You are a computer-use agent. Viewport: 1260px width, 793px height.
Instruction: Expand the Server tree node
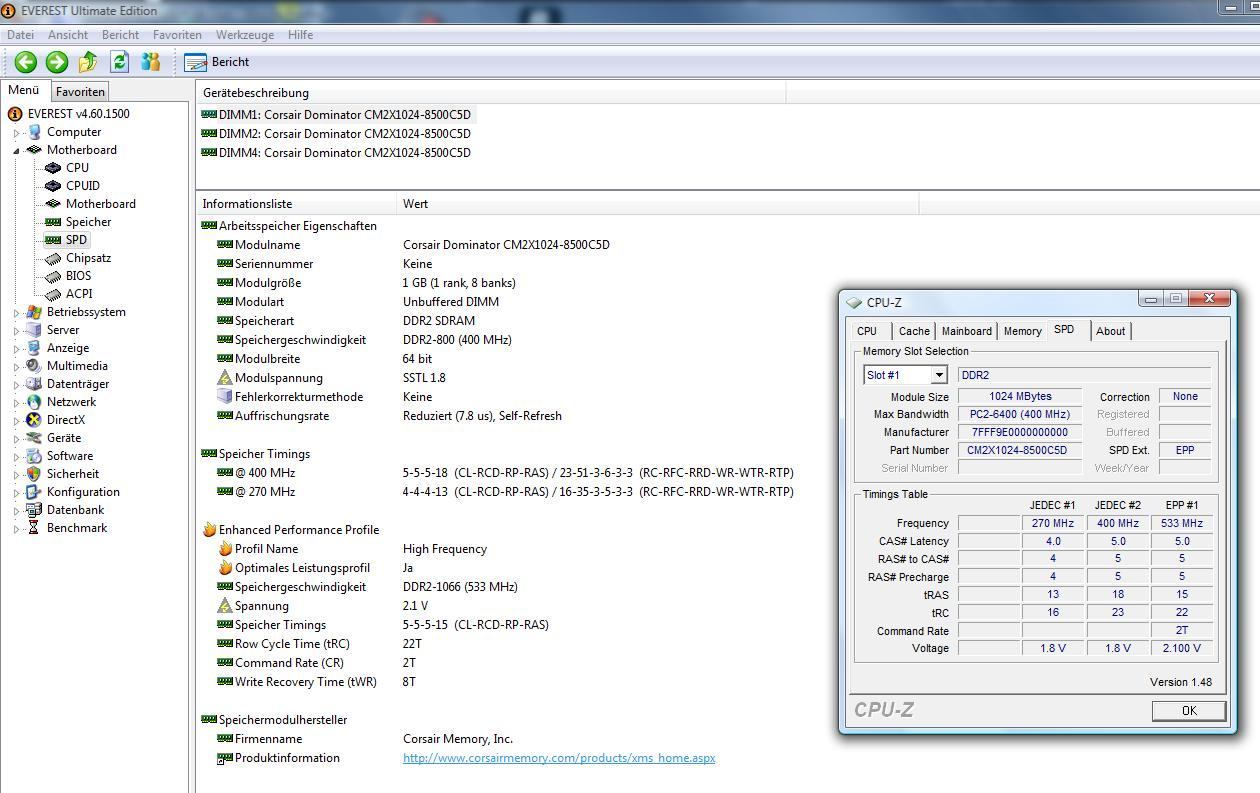(16, 331)
